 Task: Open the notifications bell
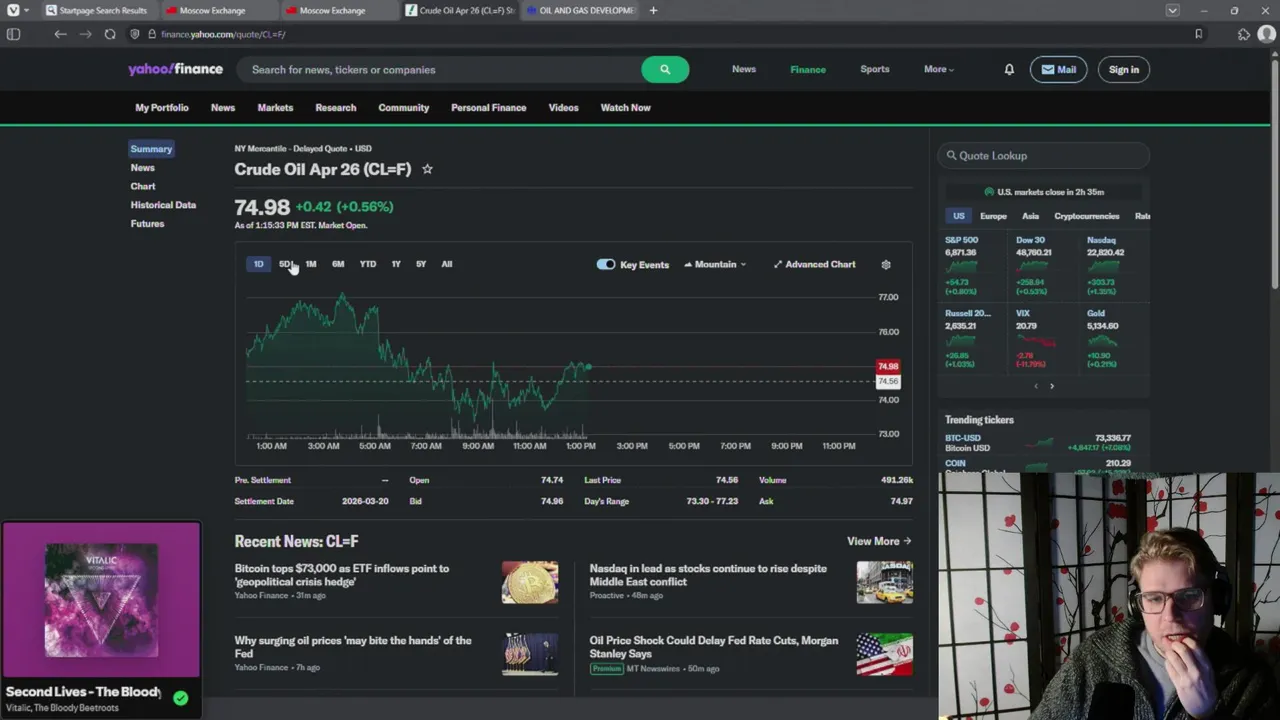pos(1009,69)
